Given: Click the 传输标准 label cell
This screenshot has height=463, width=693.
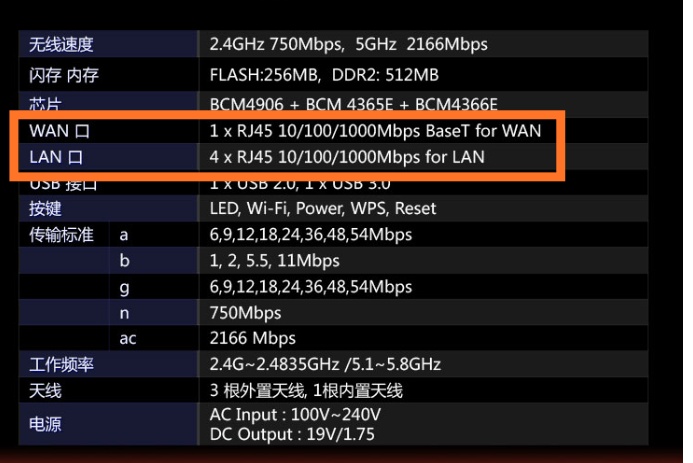Looking at the screenshot, I should point(62,235).
